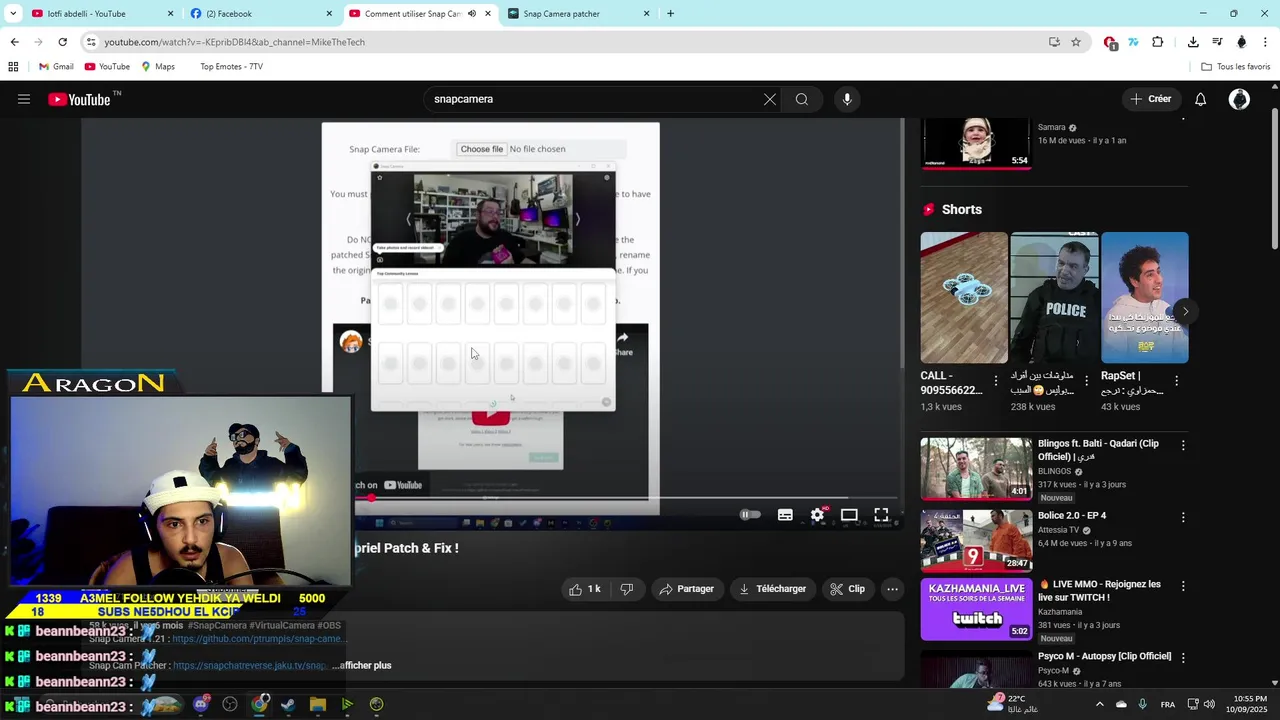Screen dimensions: 1280x720
Task: Open YouTube notifications bell
Action: coord(1201,99)
